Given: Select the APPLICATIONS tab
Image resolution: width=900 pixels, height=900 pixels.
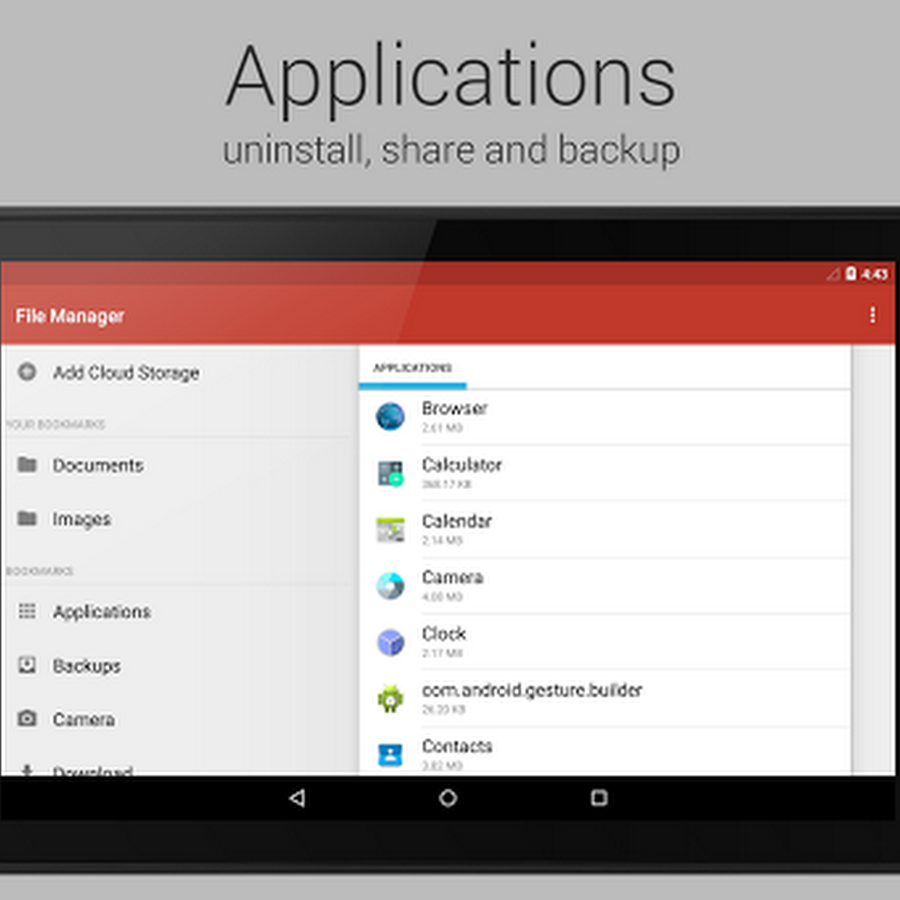Looking at the screenshot, I should (x=412, y=368).
